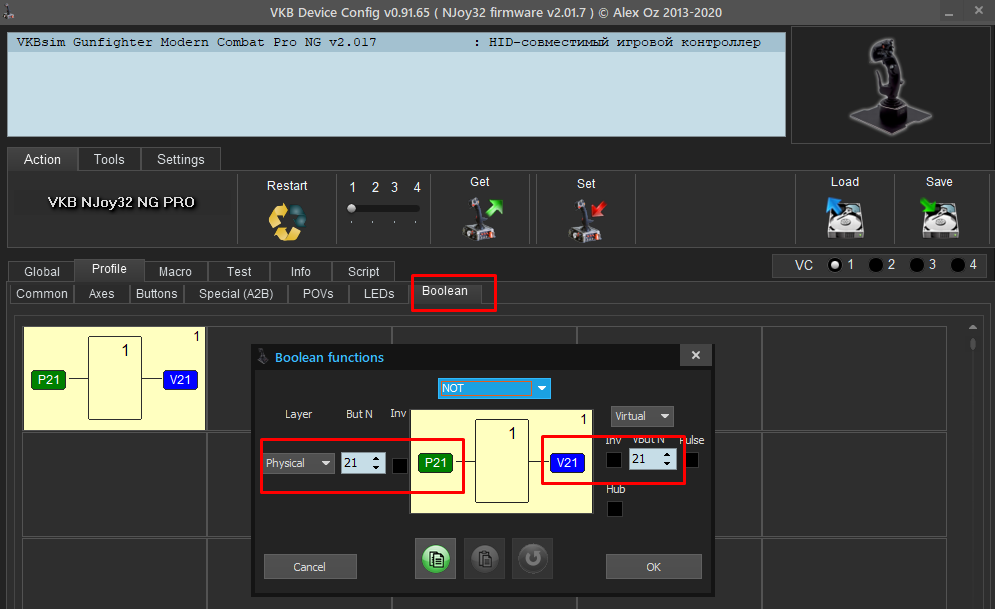
Task: Select the Buttons sub-tab
Action: [x=157, y=294]
